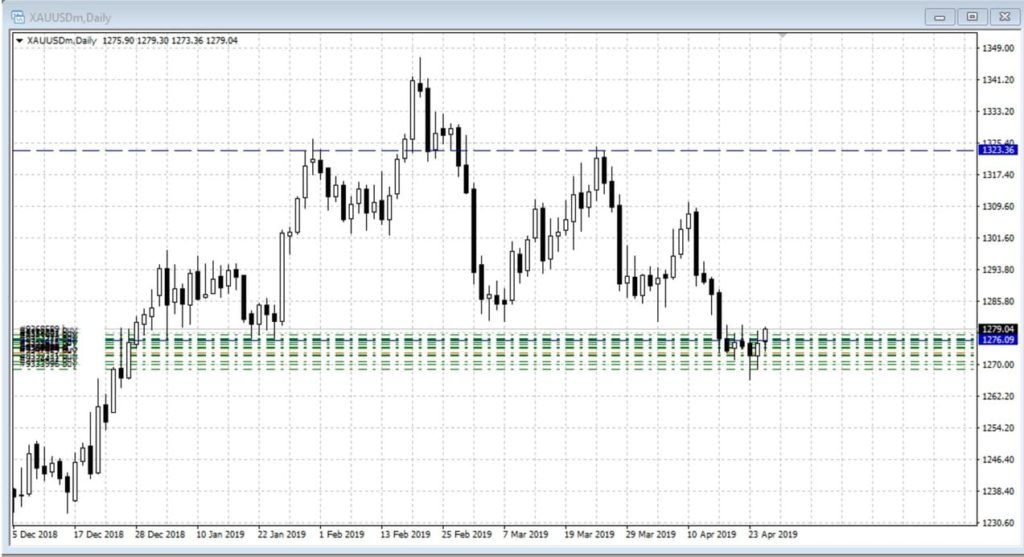1024x557 pixels.
Task: Click the stacked order labels at left
Action: point(47,348)
